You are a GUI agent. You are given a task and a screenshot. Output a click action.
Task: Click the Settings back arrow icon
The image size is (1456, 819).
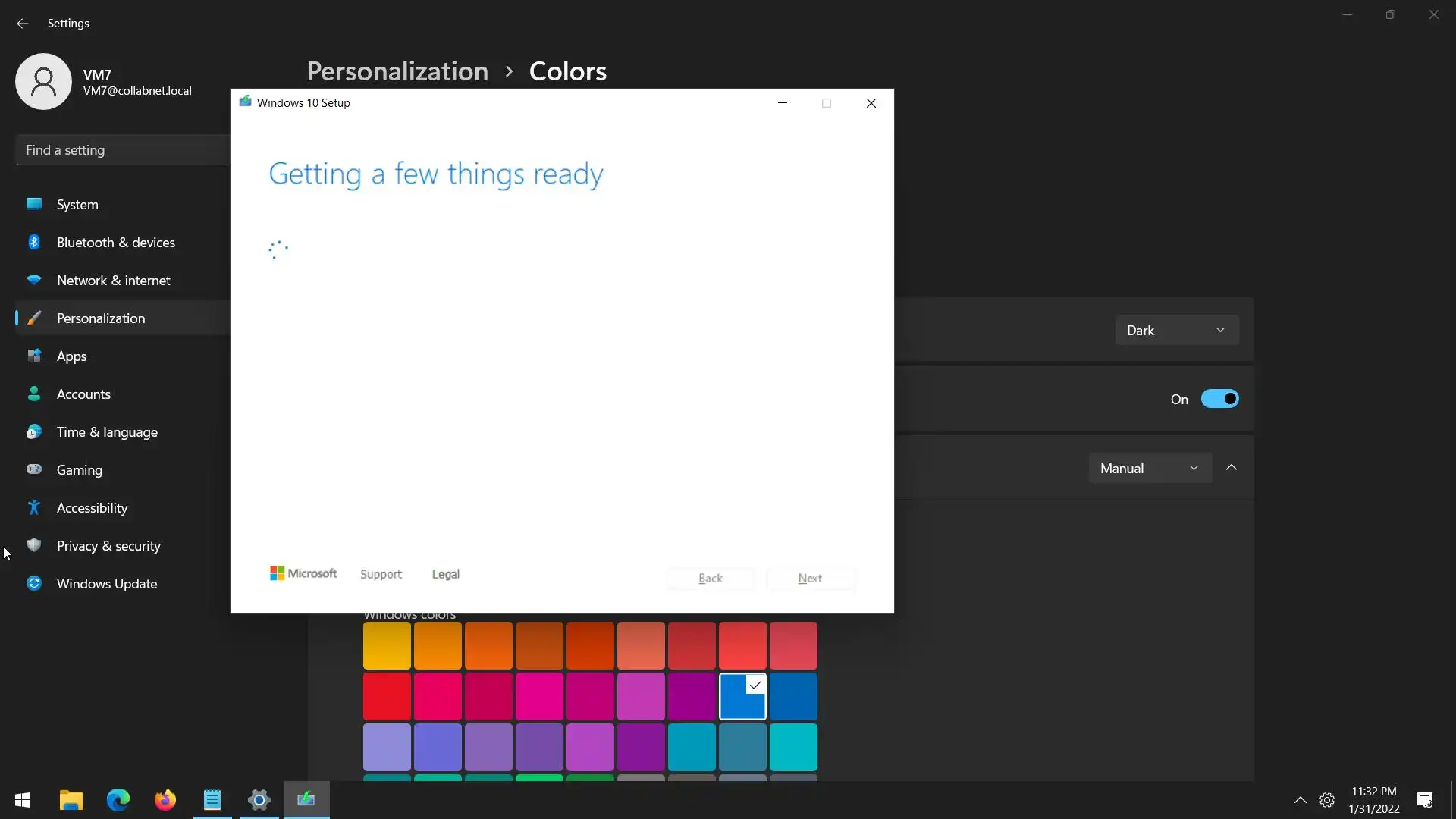22,24
